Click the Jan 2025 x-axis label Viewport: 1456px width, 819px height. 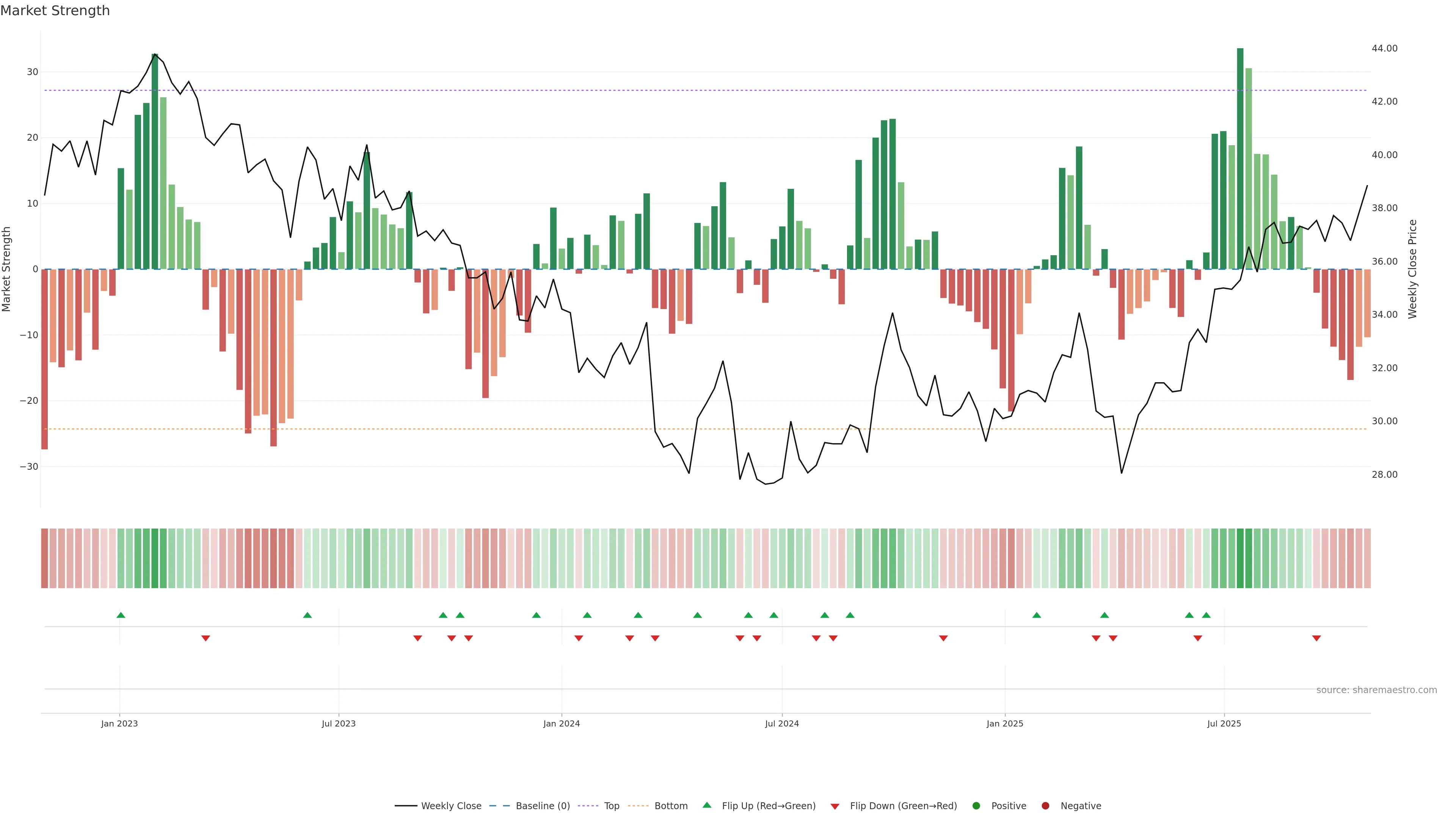coord(1005,723)
